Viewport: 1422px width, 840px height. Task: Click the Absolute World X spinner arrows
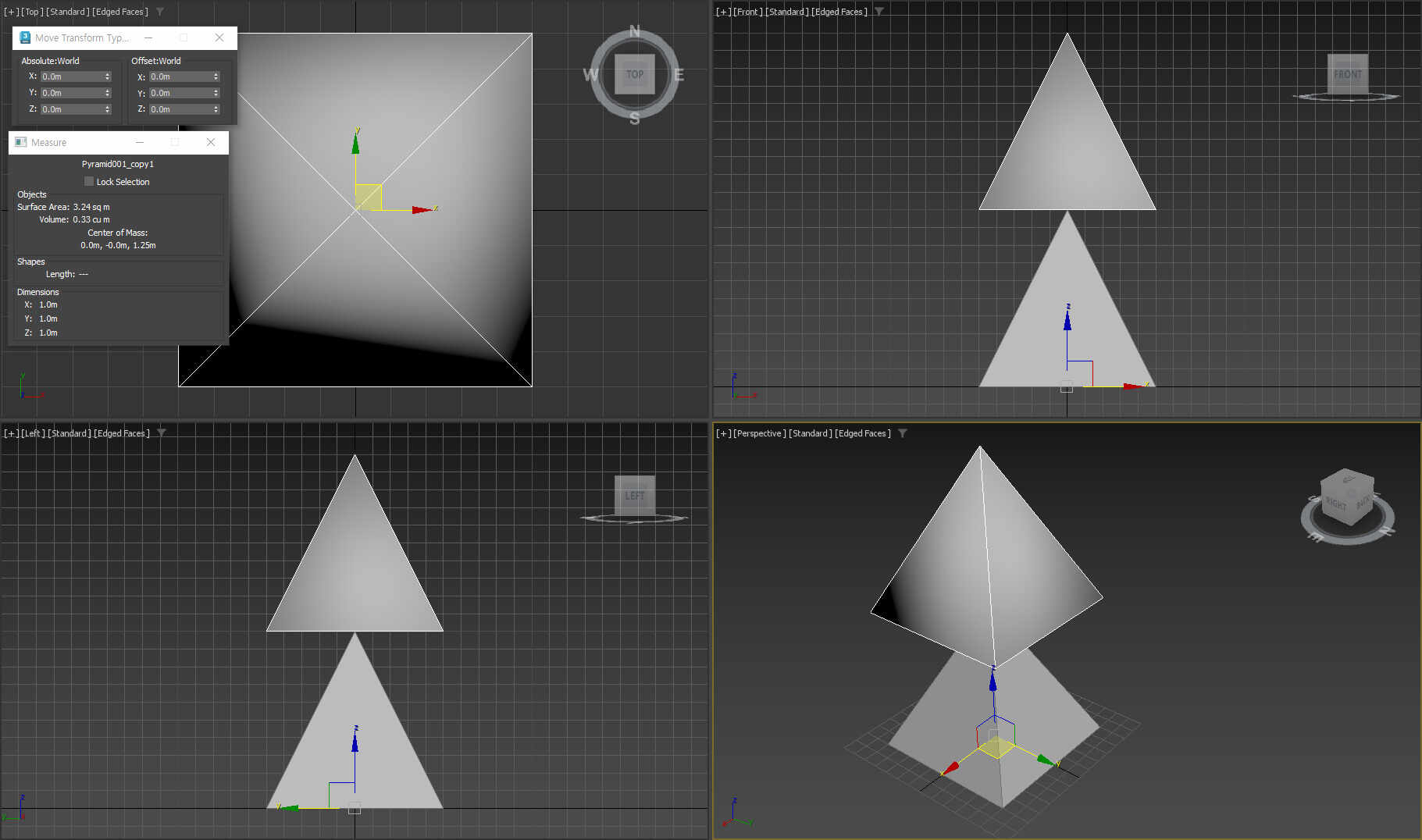(x=108, y=77)
